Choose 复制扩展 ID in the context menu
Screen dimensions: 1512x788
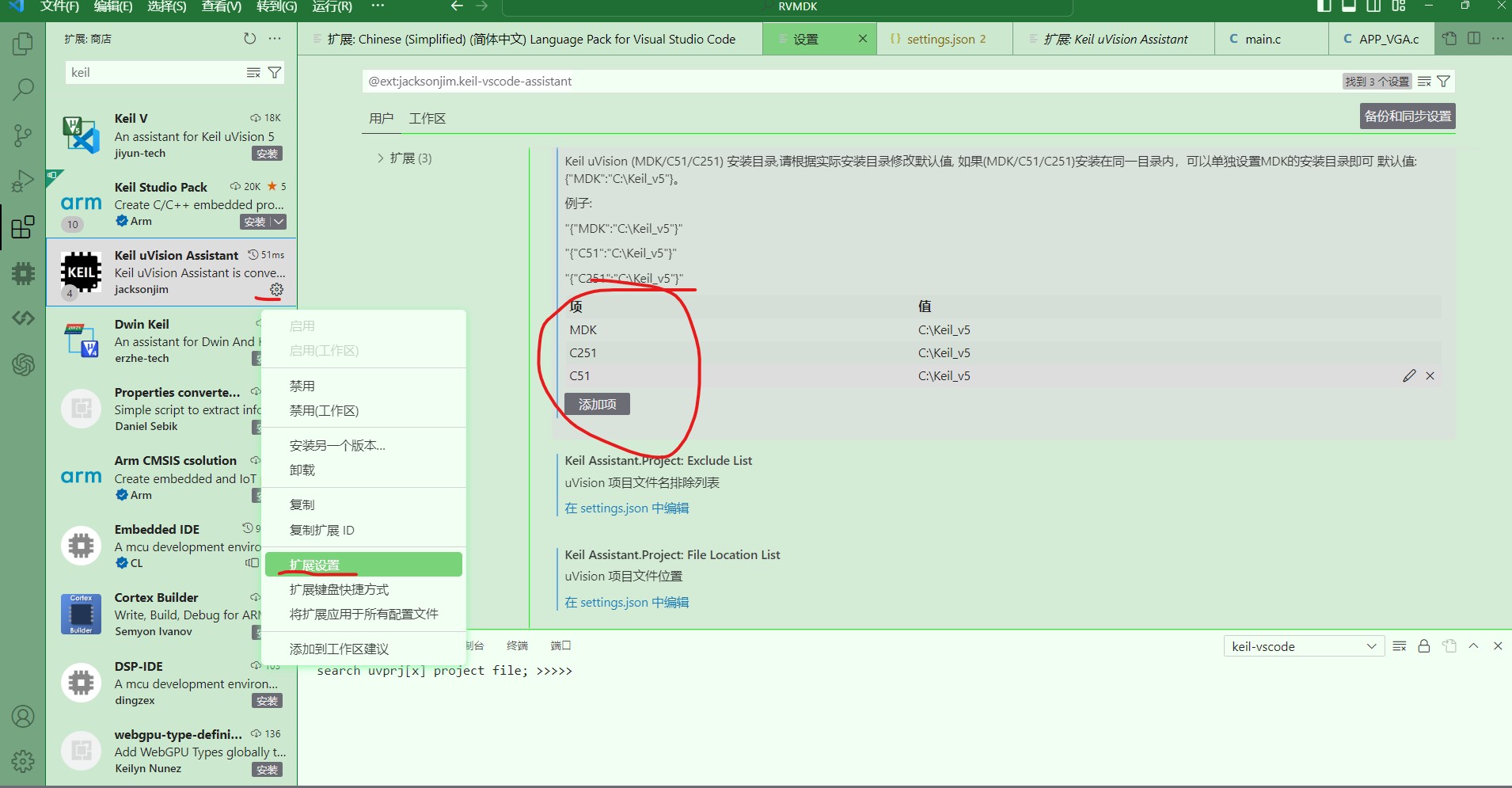[363, 531]
